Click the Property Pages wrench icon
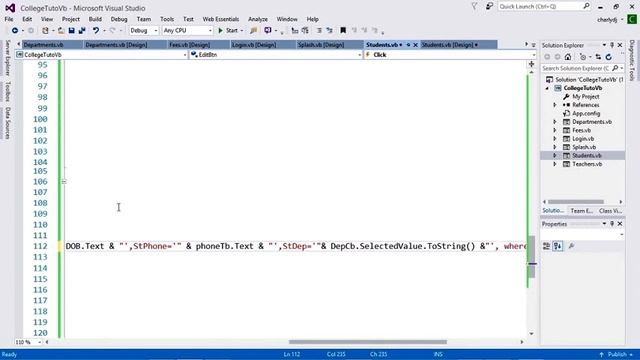 [571, 246]
